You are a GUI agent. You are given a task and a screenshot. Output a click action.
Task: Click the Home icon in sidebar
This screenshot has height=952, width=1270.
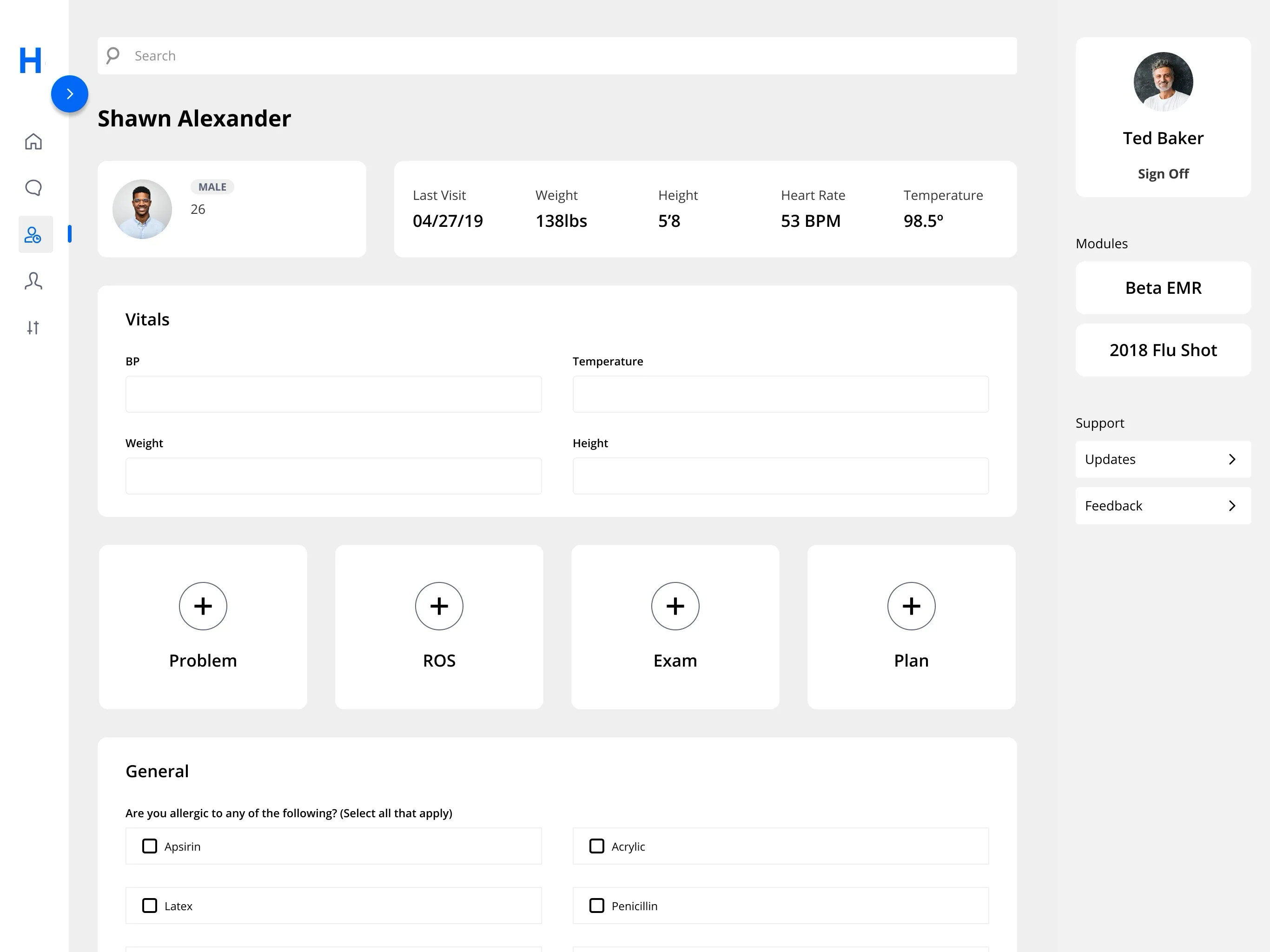tap(33, 141)
